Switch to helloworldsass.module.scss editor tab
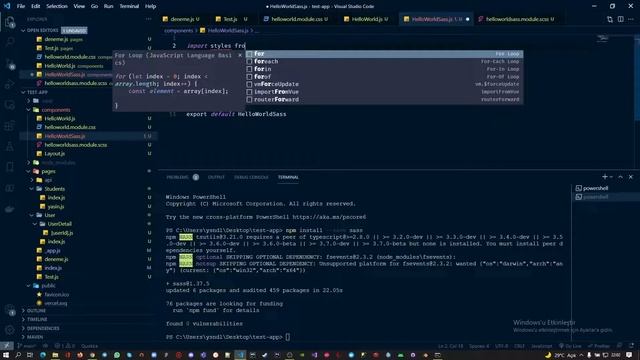 click(x=516, y=19)
